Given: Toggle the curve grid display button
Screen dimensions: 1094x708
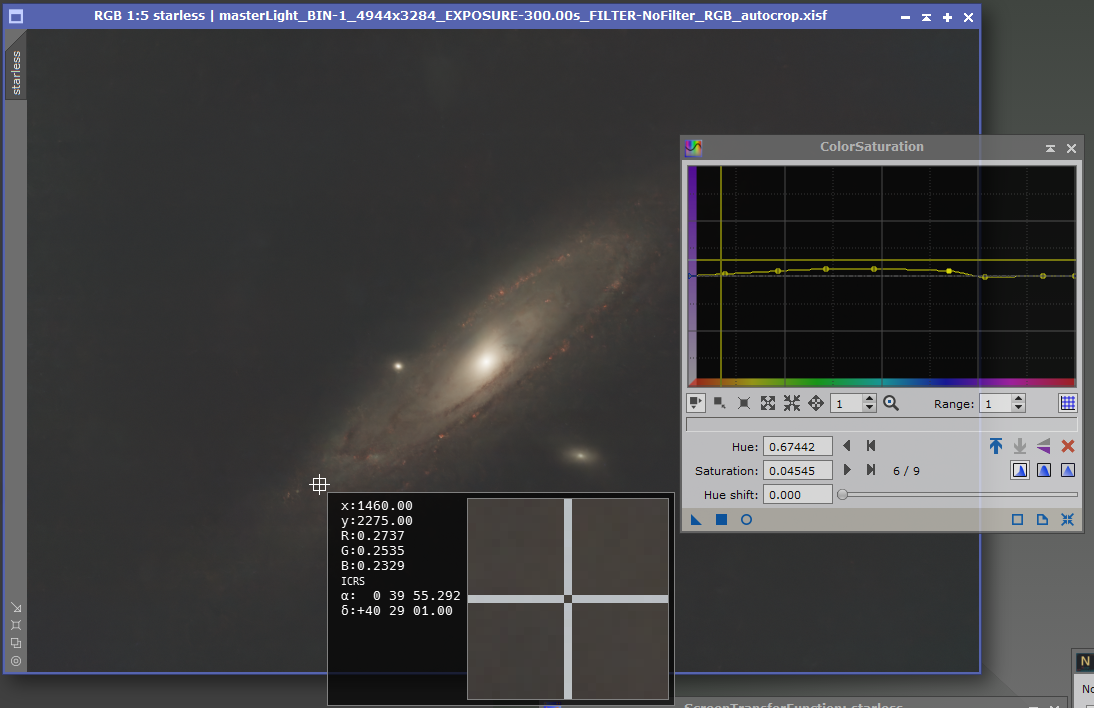Looking at the screenshot, I should pos(1067,403).
